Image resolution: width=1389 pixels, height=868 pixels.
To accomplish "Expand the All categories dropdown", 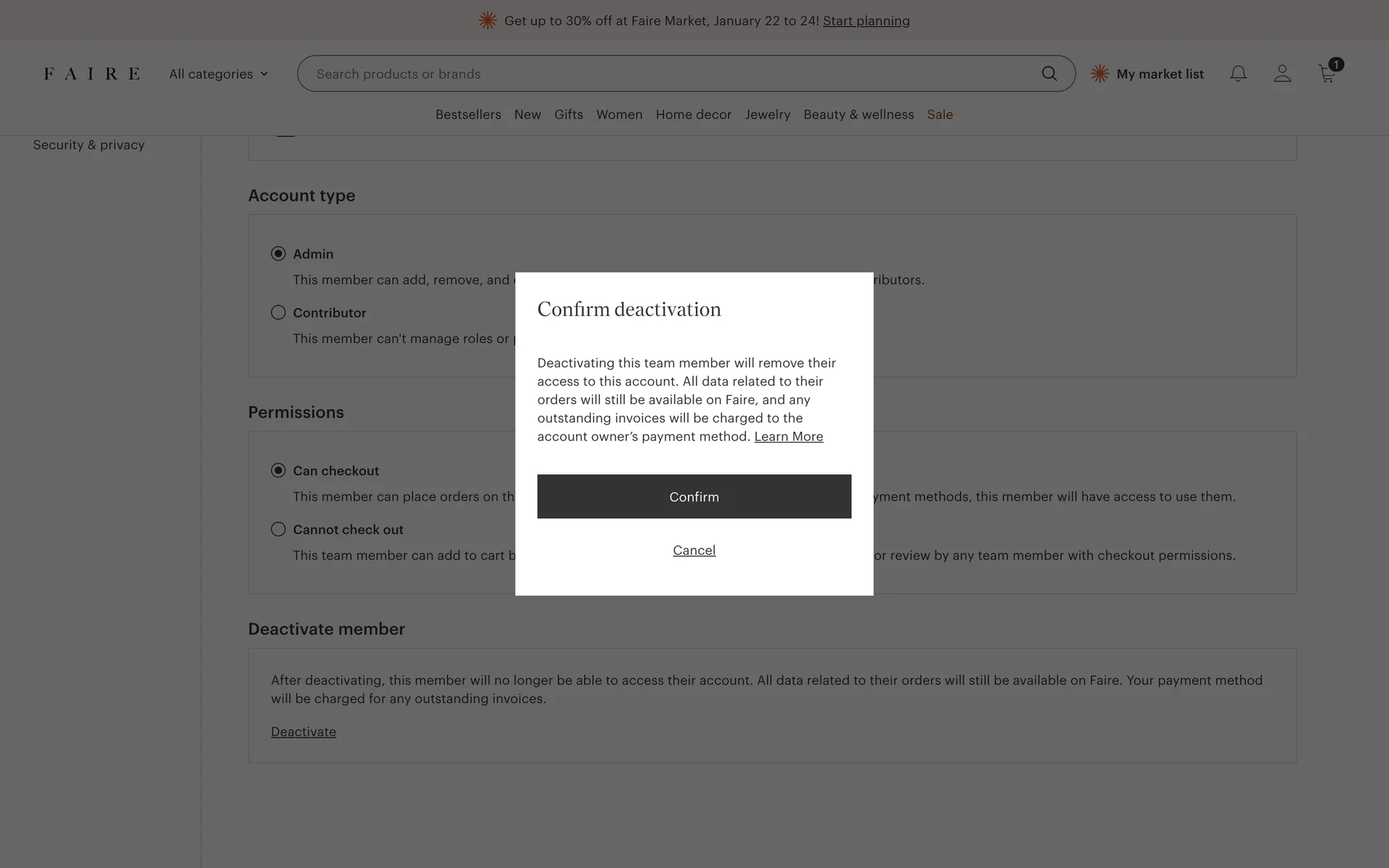I will tap(218, 74).
